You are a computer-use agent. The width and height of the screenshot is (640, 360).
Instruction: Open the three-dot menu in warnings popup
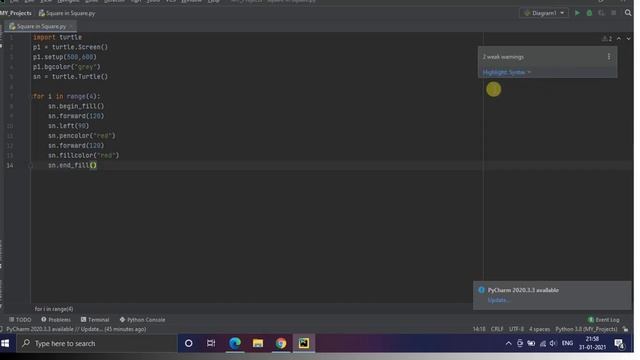point(609,57)
